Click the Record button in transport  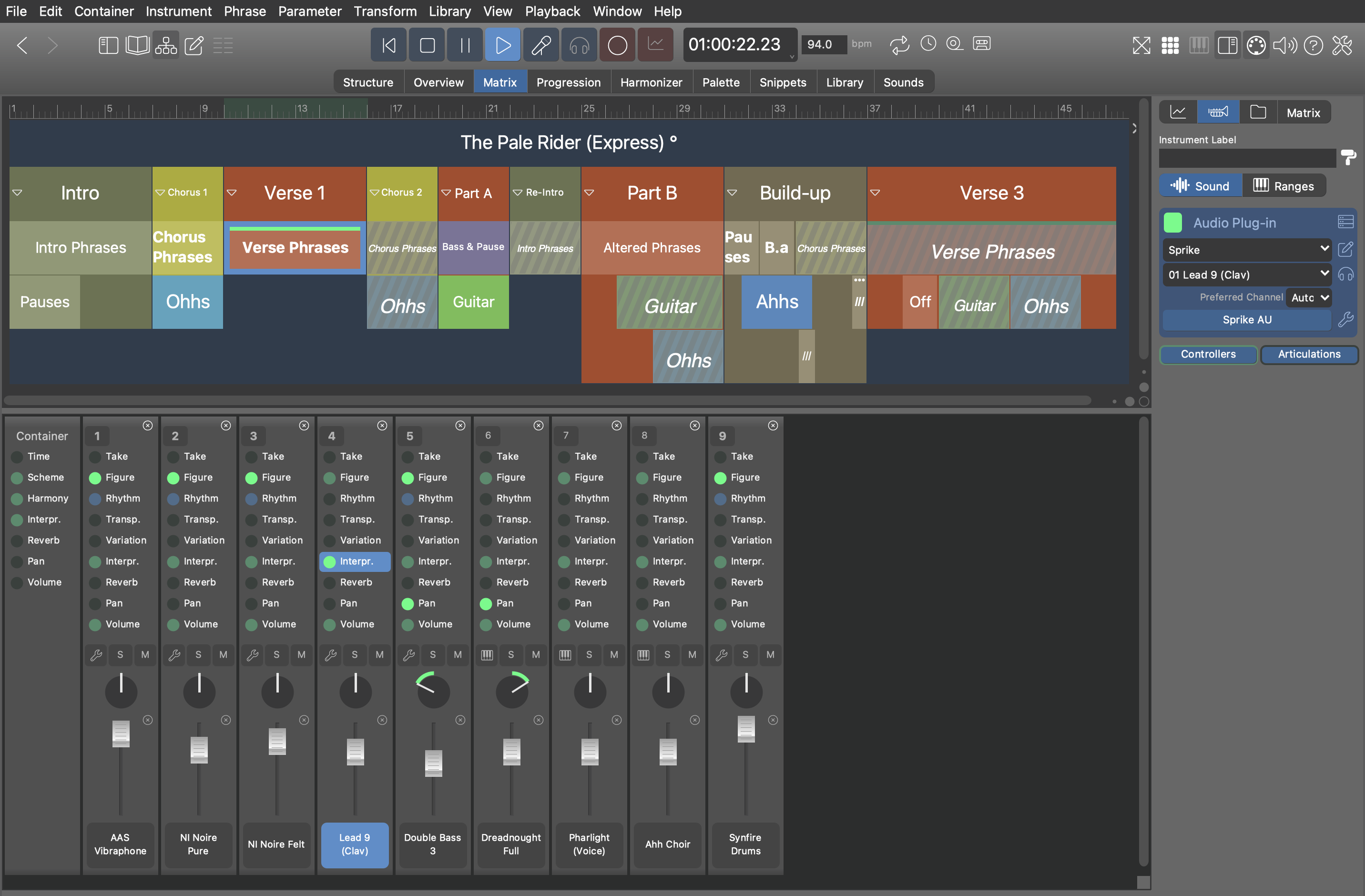pos(617,45)
